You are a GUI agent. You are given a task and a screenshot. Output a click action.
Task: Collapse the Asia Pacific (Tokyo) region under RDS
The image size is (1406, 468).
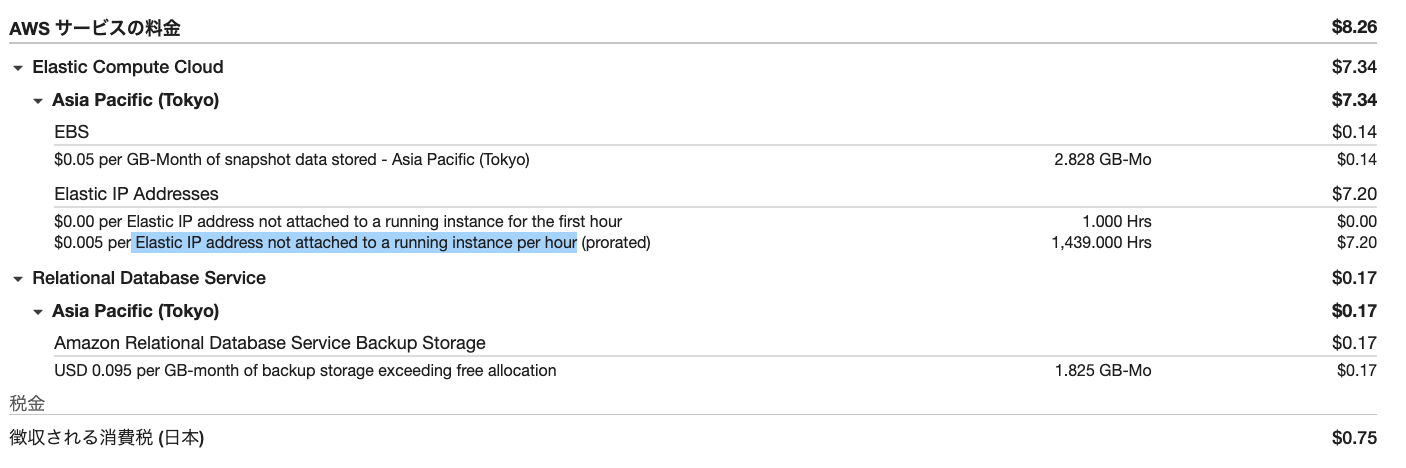38,312
